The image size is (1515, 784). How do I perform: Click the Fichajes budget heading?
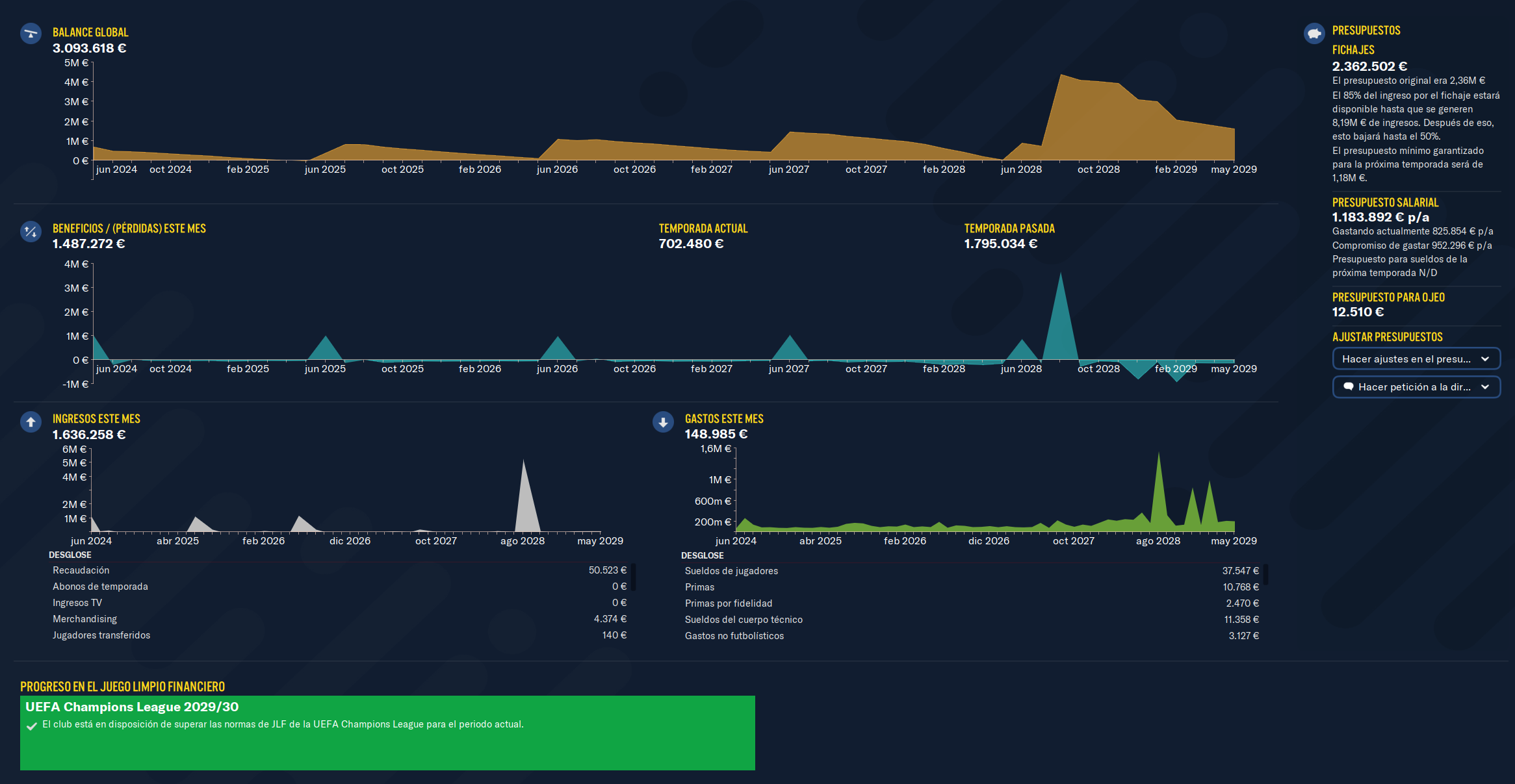pos(1353,50)
